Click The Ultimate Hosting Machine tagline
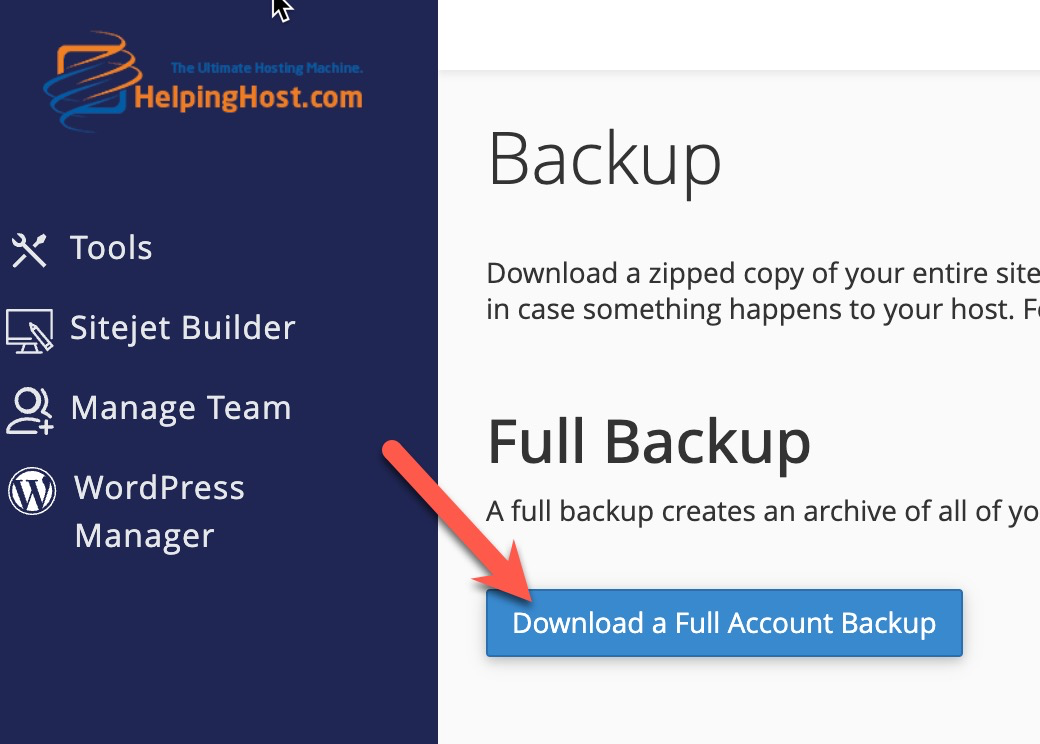 267,68
